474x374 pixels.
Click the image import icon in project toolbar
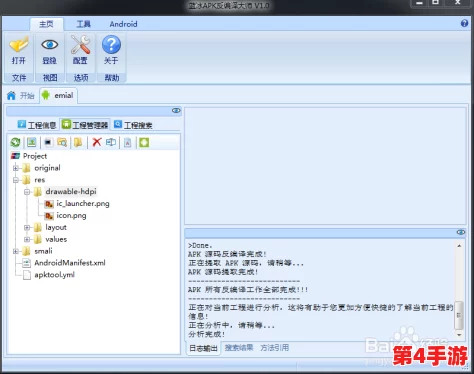click(32, 142)
